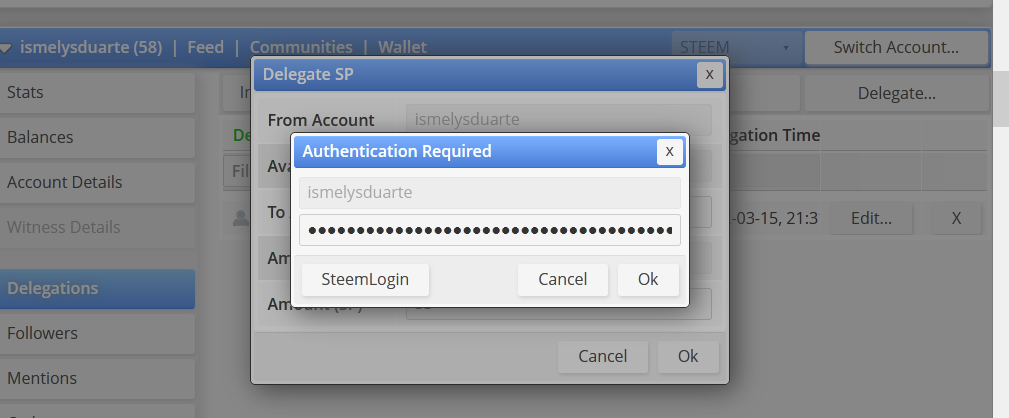
Task: Go to Followers section
Action: [97, 334]
